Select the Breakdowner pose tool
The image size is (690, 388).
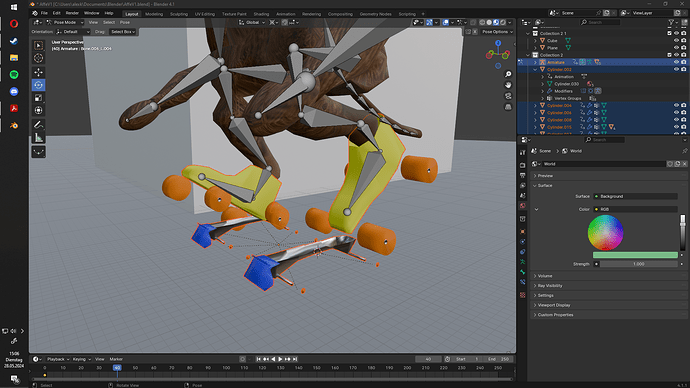point(39,152)
